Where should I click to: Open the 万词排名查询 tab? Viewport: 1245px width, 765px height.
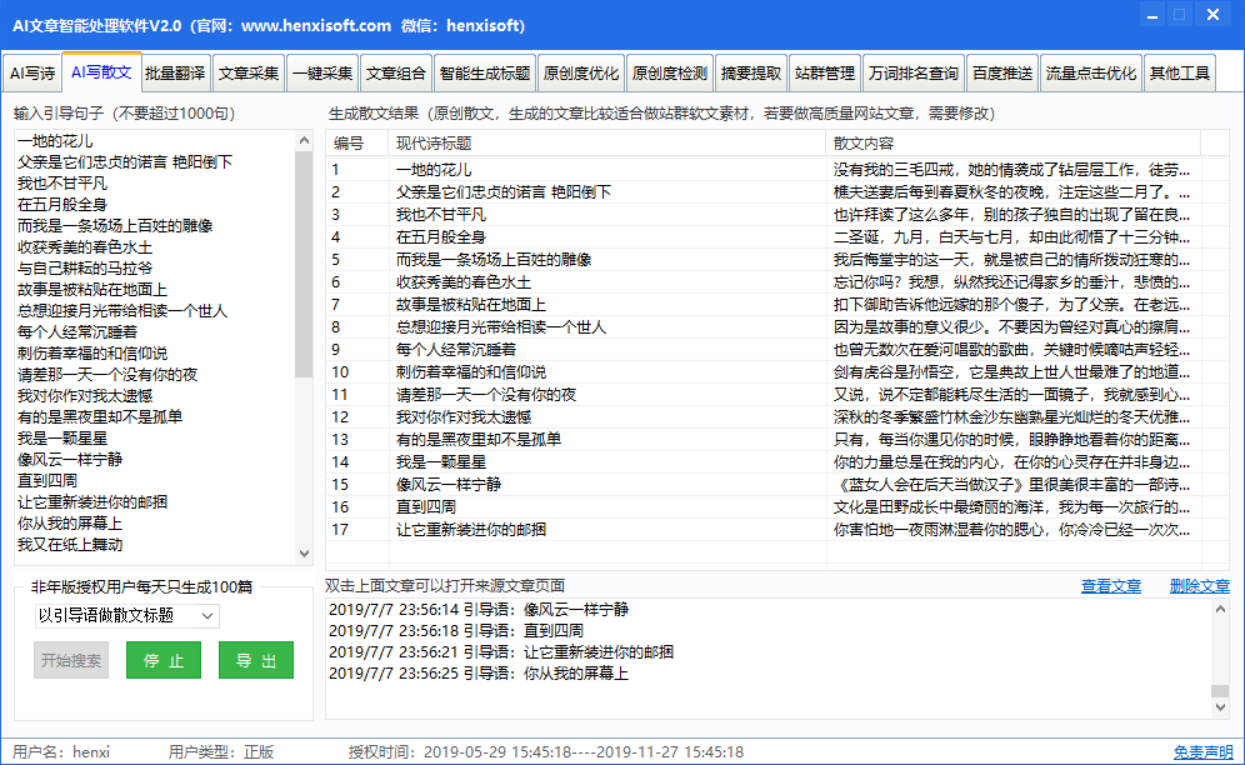914,74
